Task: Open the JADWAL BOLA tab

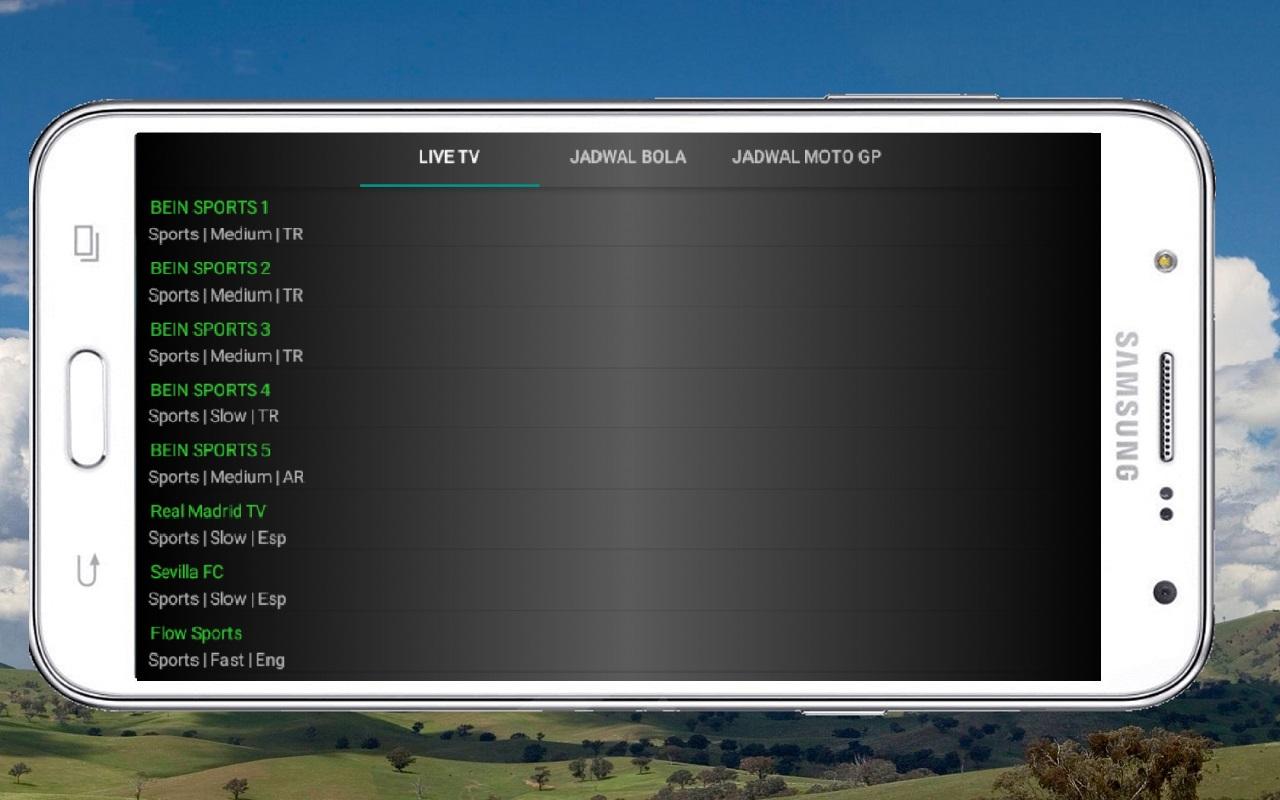Action: (628, 157)
